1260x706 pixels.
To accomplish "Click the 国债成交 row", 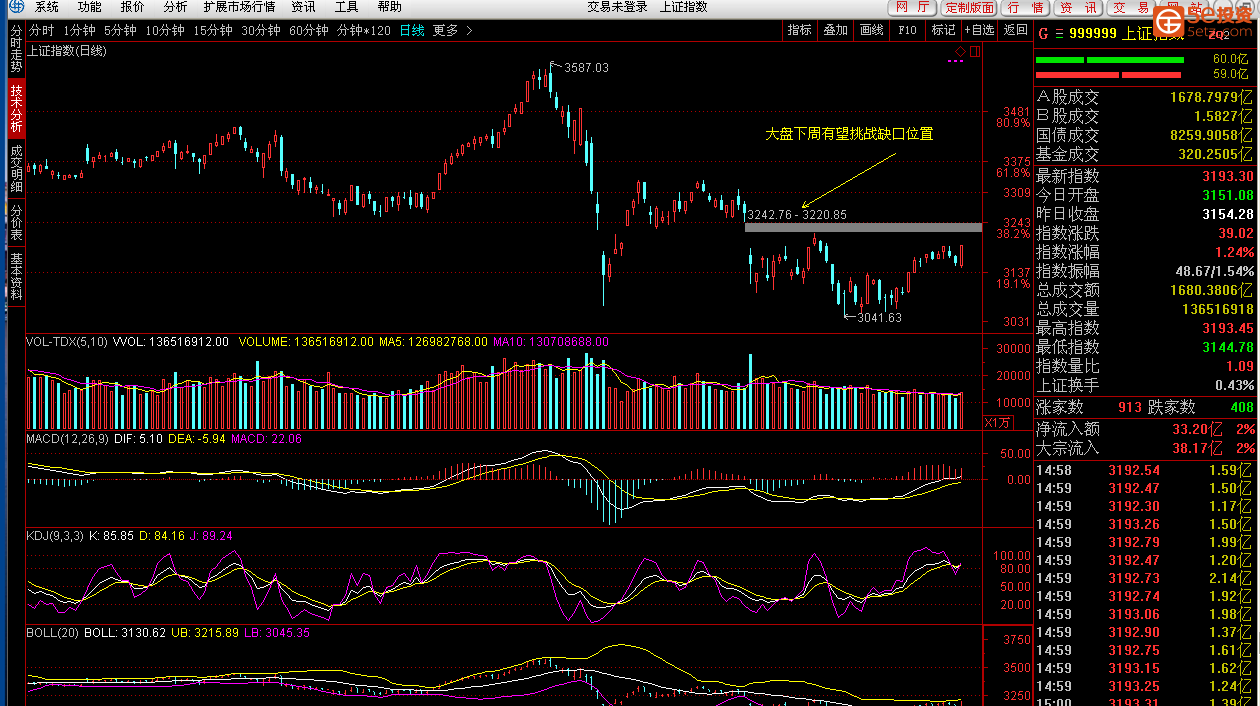I will pyautogui.click(x=1144, y=136).
